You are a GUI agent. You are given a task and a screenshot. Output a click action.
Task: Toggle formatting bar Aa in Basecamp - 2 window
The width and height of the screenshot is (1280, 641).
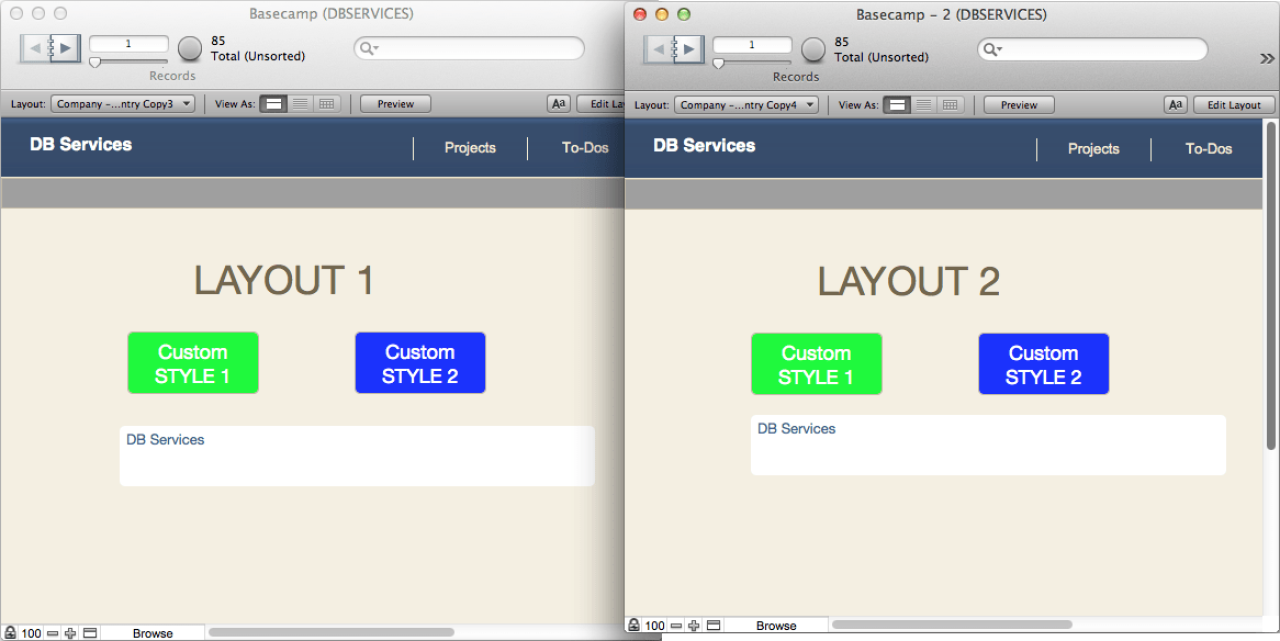click(1175, 105)
